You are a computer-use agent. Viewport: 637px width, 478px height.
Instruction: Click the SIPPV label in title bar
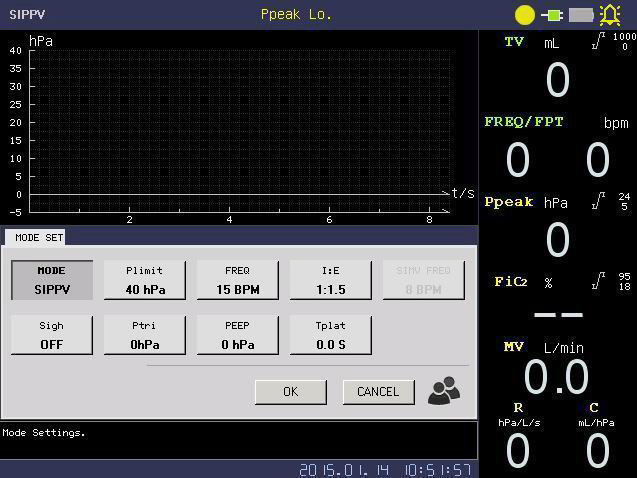tap(27, 15)
